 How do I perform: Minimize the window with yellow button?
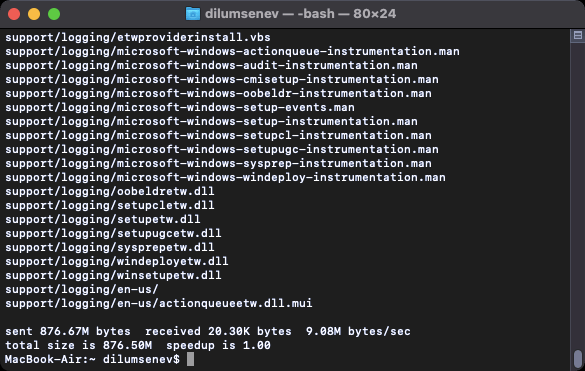[34, 14]
